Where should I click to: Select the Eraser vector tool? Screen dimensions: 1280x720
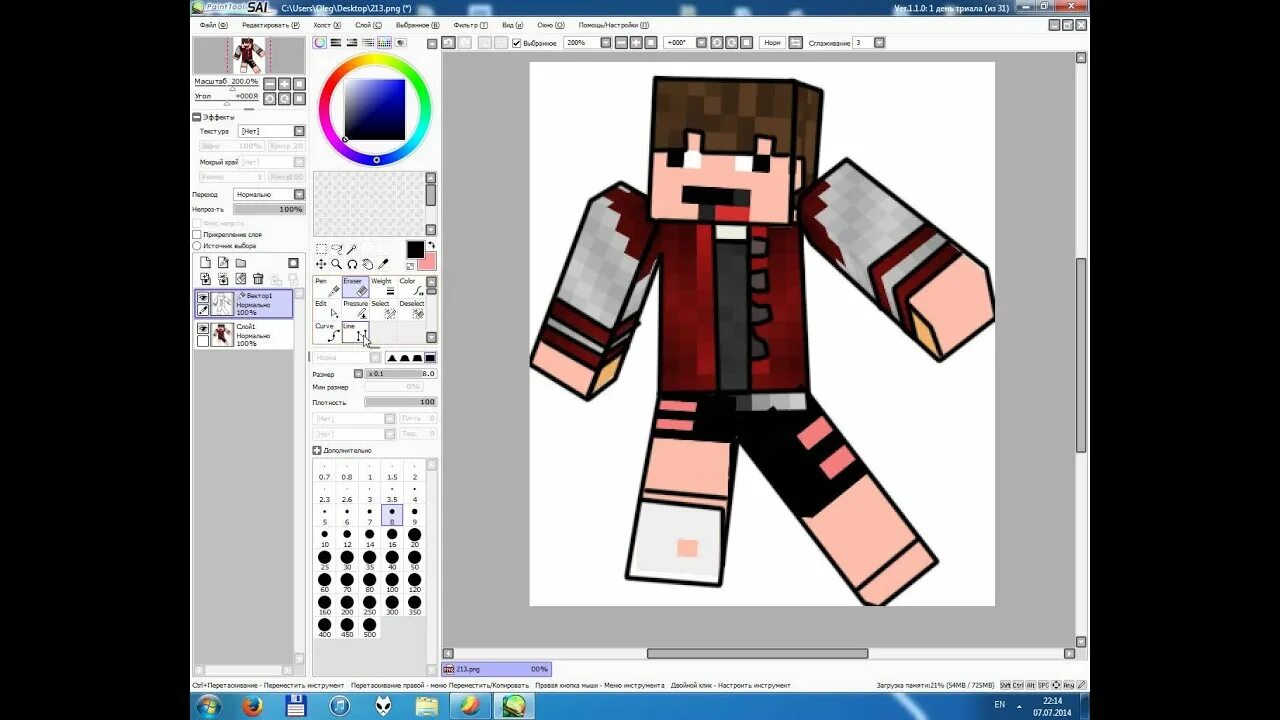tap(355, 287)
